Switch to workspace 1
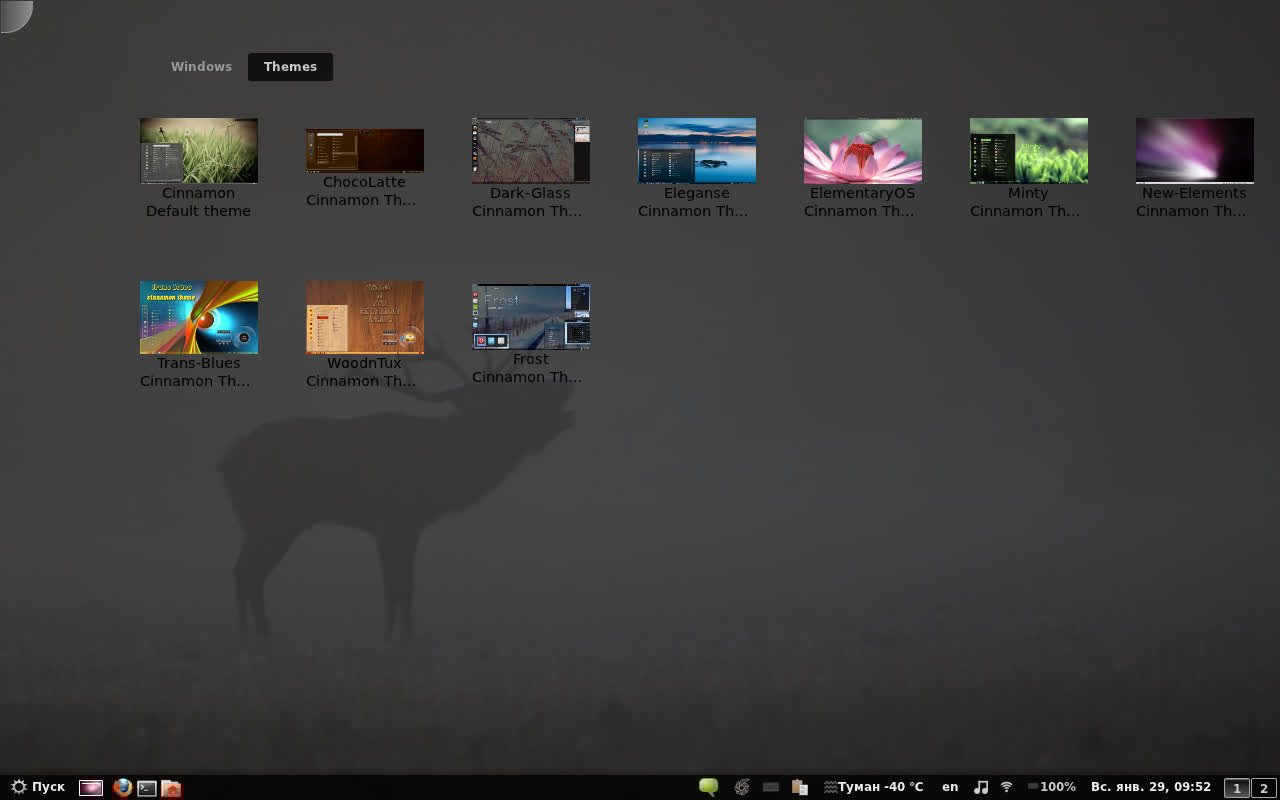The image size is (1280, 800). (1237, 788)
